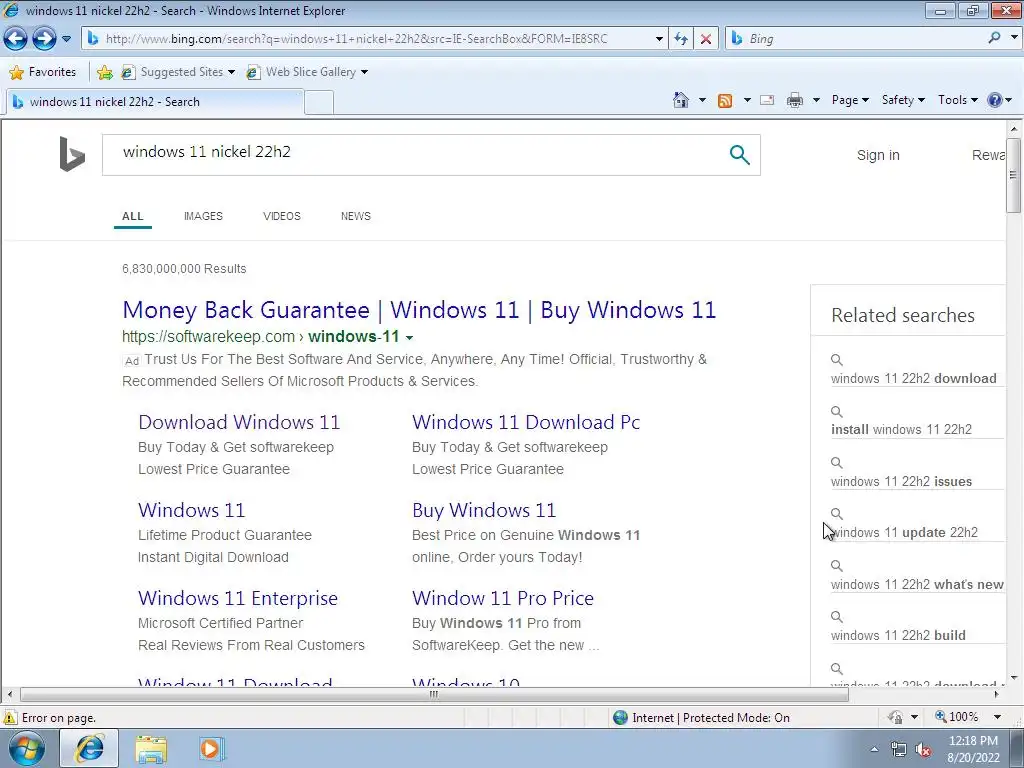The height and width of the screenshot is (768, 1024).
Task: Click the teal search magnifier button
Action: (739, 155)
